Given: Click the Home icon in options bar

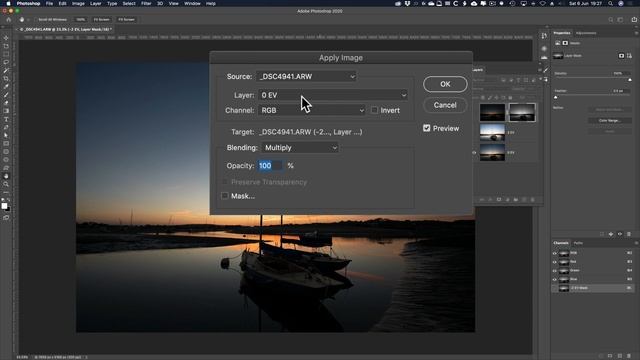Looking at the screenshot, I should pos(9,19).
